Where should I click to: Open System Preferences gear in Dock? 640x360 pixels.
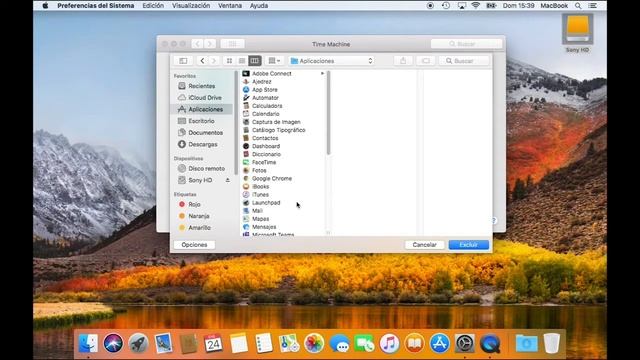464,343
